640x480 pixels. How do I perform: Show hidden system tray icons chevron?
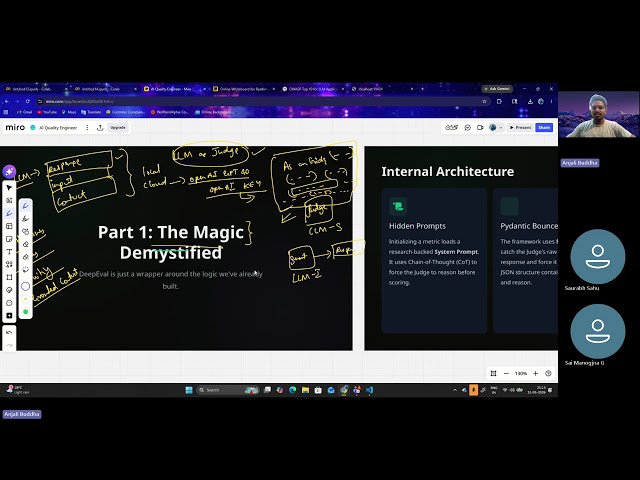[x=455, y=390]
